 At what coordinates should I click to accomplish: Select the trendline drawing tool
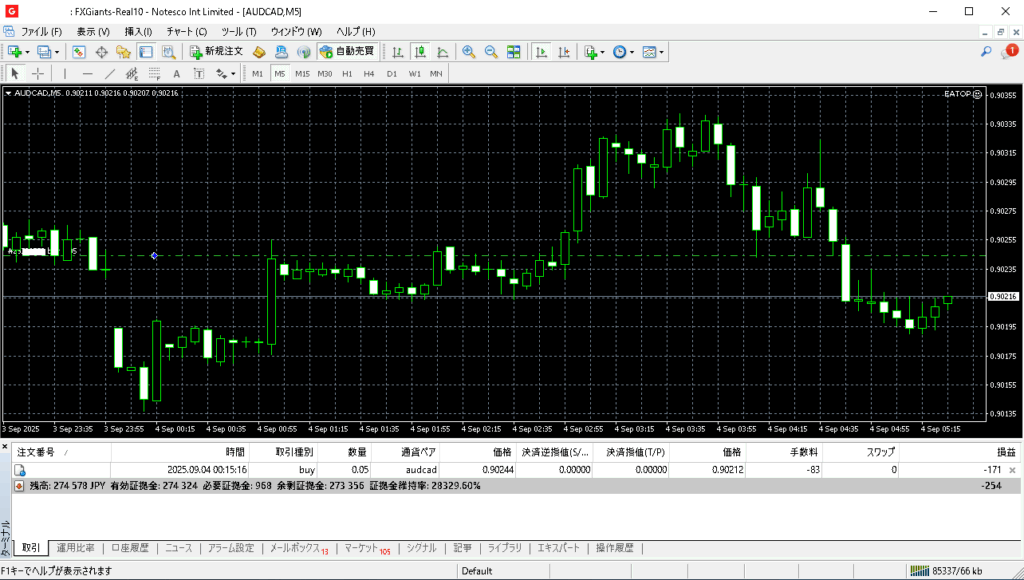point(110,73)
